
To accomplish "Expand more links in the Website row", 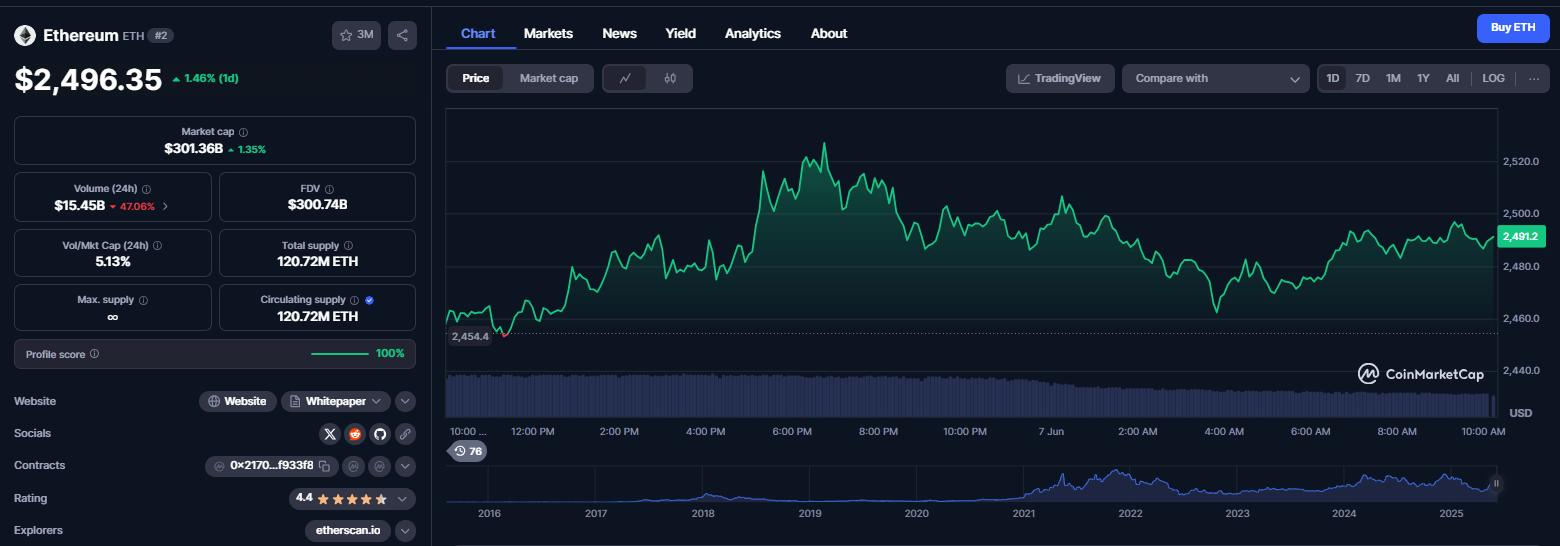I will (x=405, y=401).
